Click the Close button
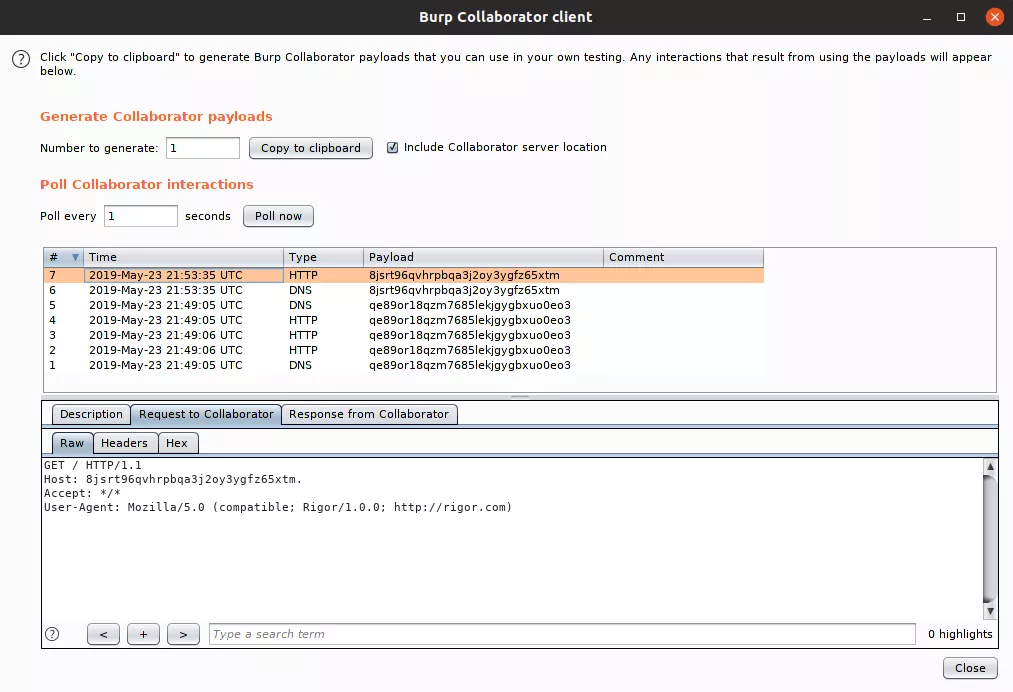This screenshot has width=1013, height=692. point(970,668)
